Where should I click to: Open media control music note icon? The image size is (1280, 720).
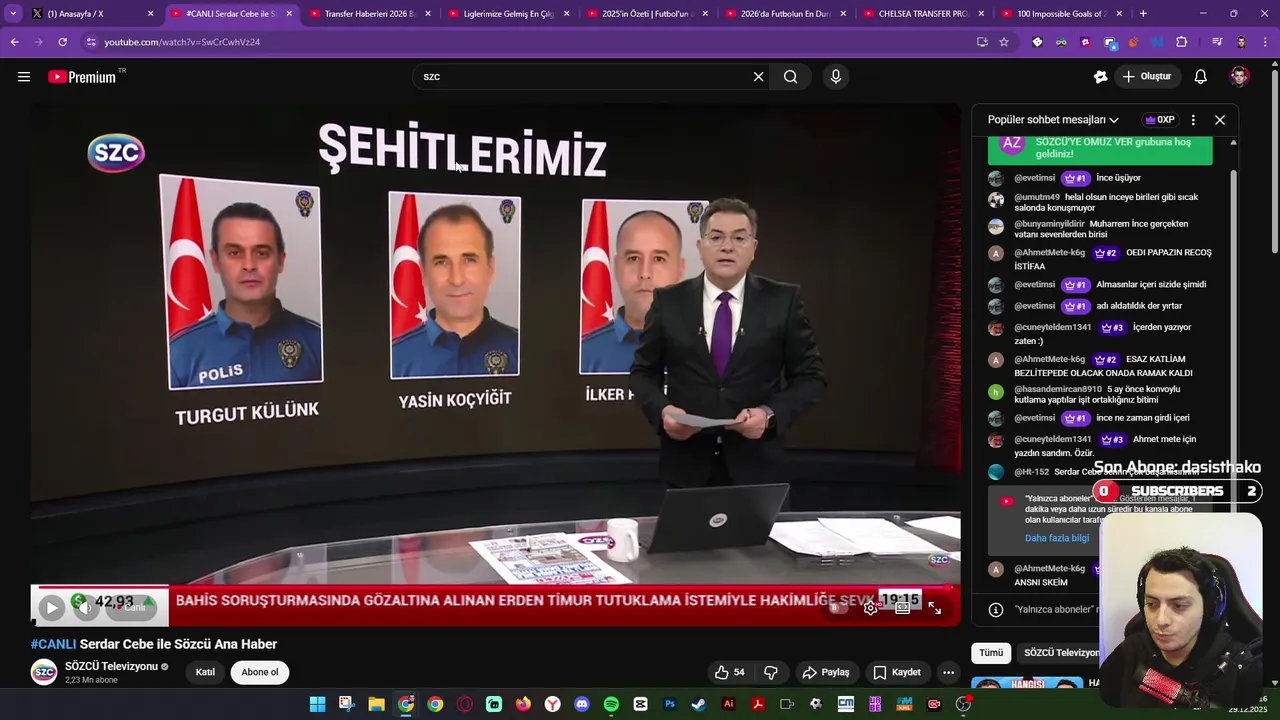pyautogui.click(x=1217, y=42)
